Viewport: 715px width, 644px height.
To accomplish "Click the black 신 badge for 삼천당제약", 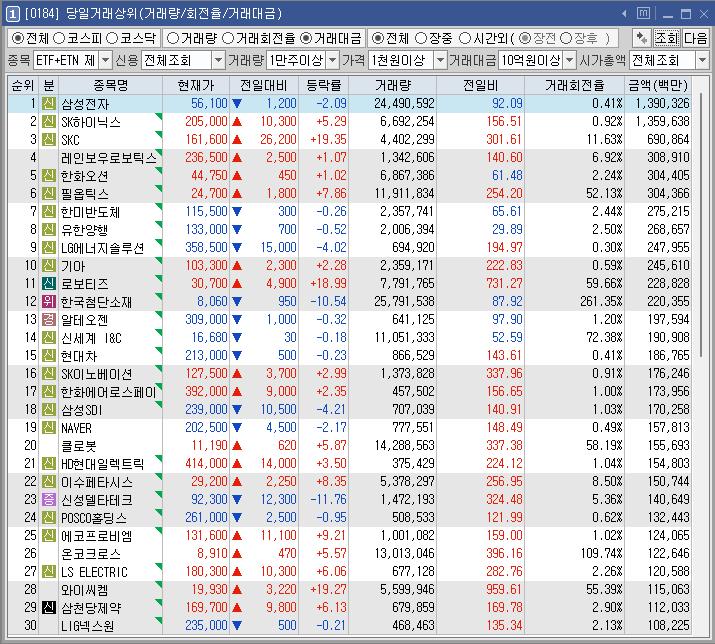I will point(49,607).
